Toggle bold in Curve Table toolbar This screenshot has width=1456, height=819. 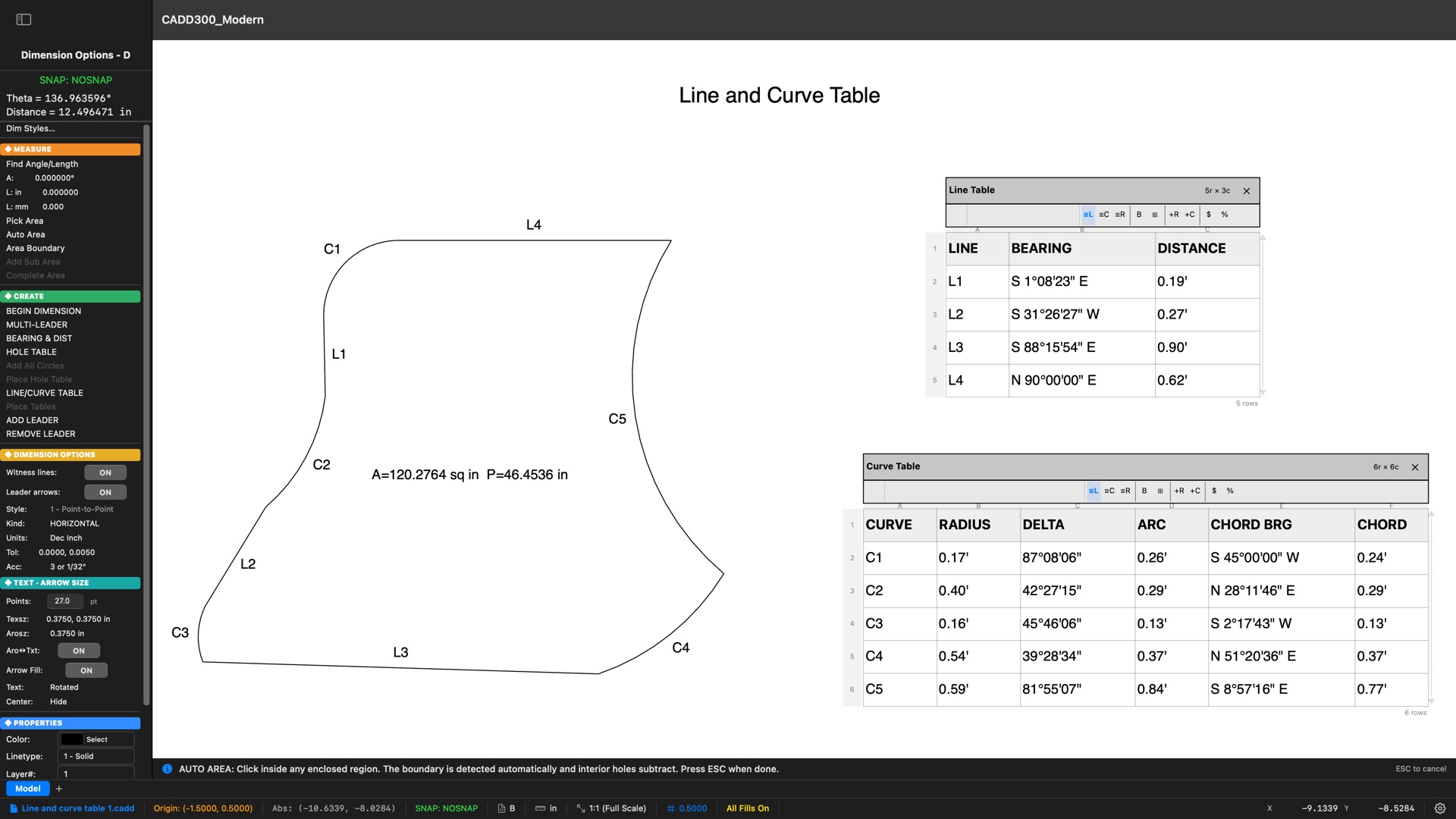(x=1144, y=491)
